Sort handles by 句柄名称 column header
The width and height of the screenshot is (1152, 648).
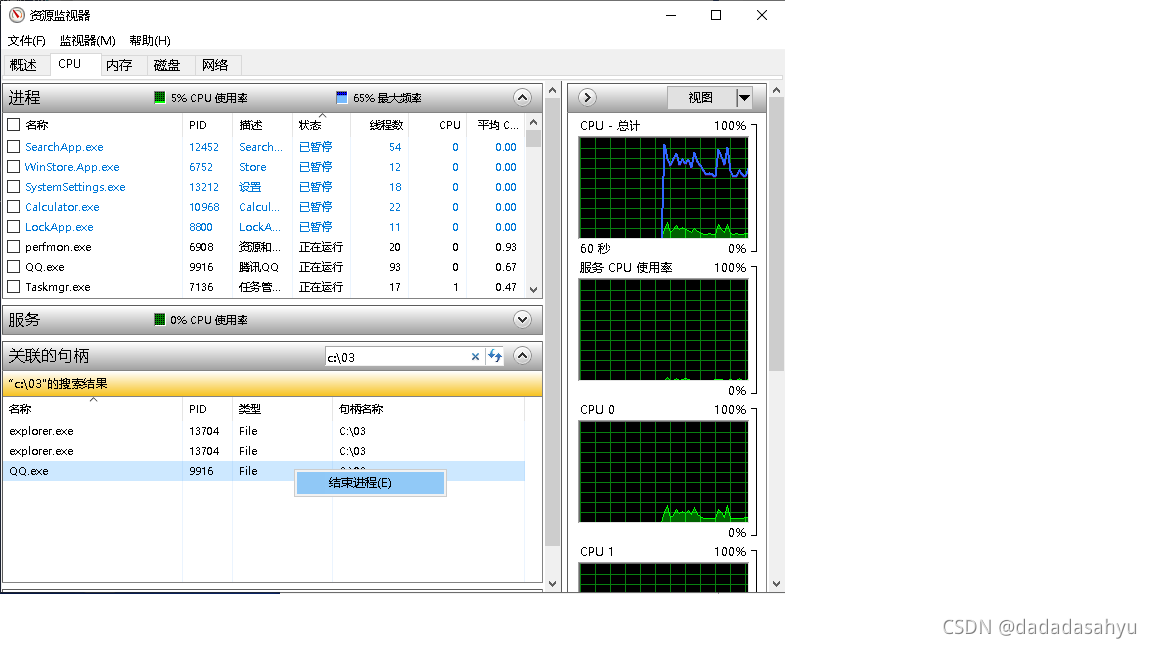[428, 409]
